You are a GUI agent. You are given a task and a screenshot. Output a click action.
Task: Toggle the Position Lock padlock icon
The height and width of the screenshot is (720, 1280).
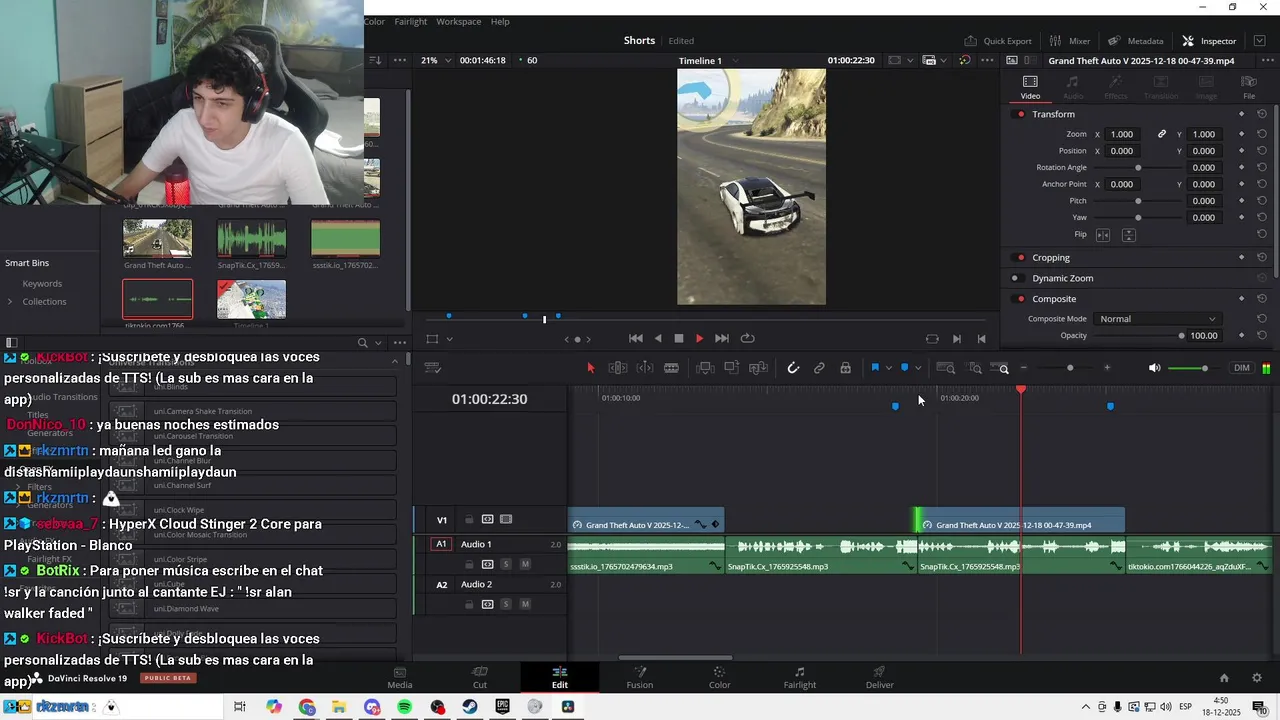845,368
